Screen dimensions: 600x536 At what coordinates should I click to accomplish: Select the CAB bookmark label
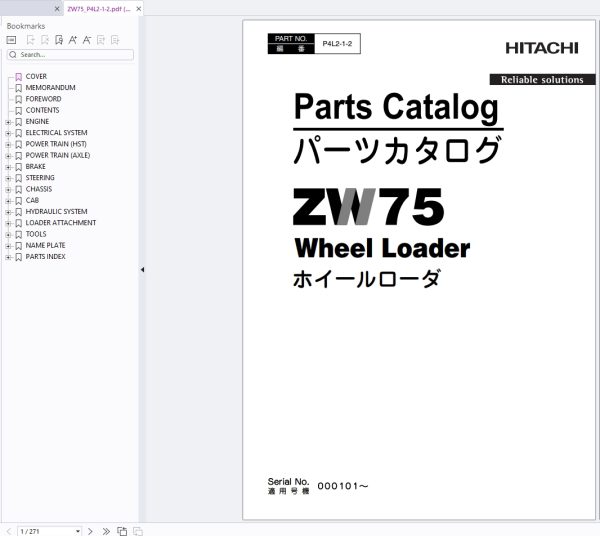click(32, 200)
